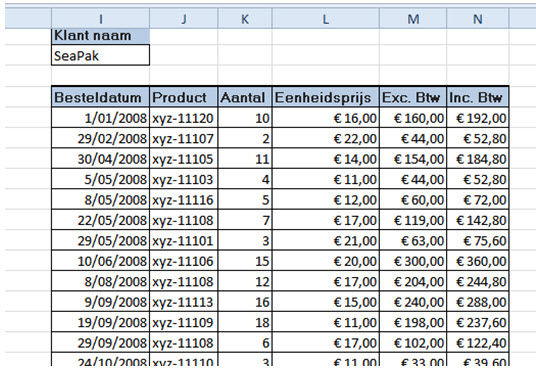This screenshot has height=371, width=536.
Task: Select column N header
Action: 478,19
